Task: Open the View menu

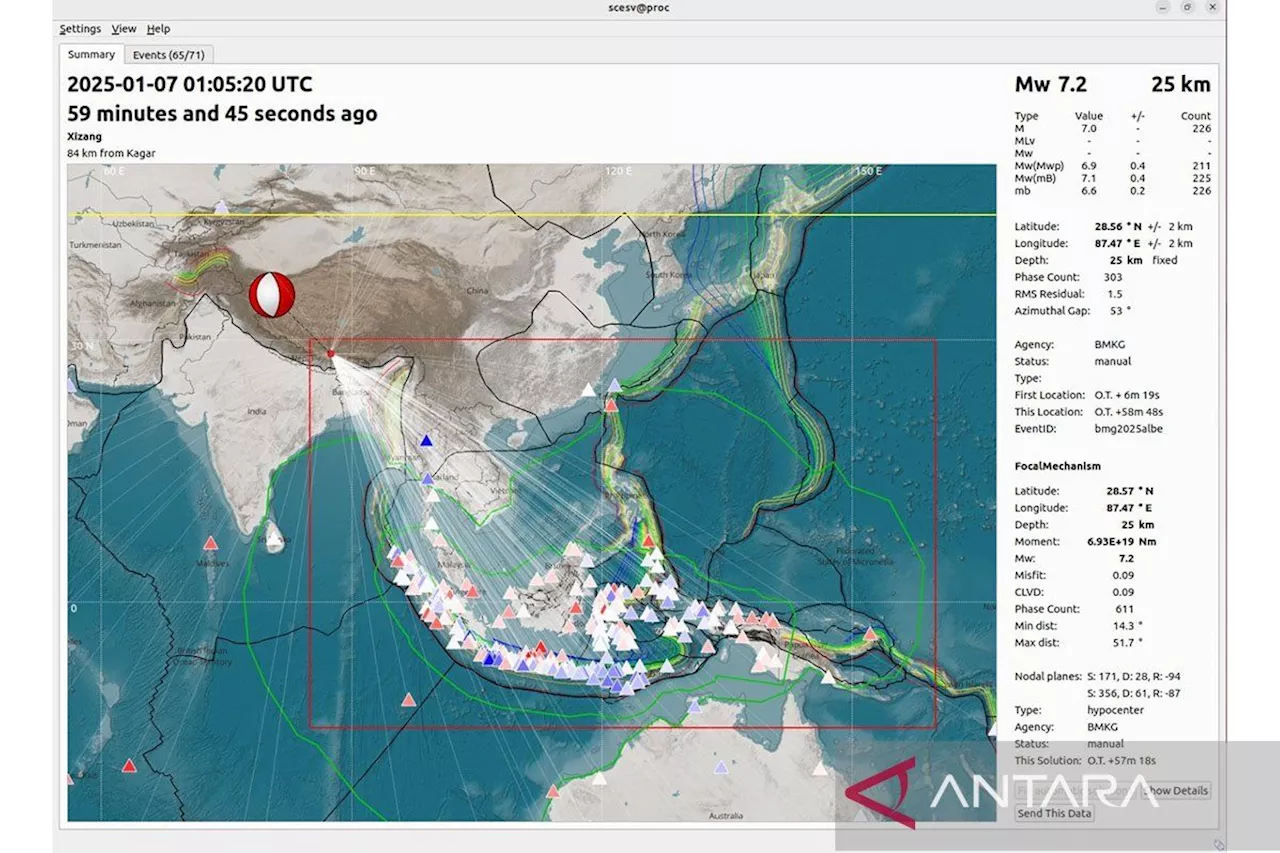Action: coord(124,29)
